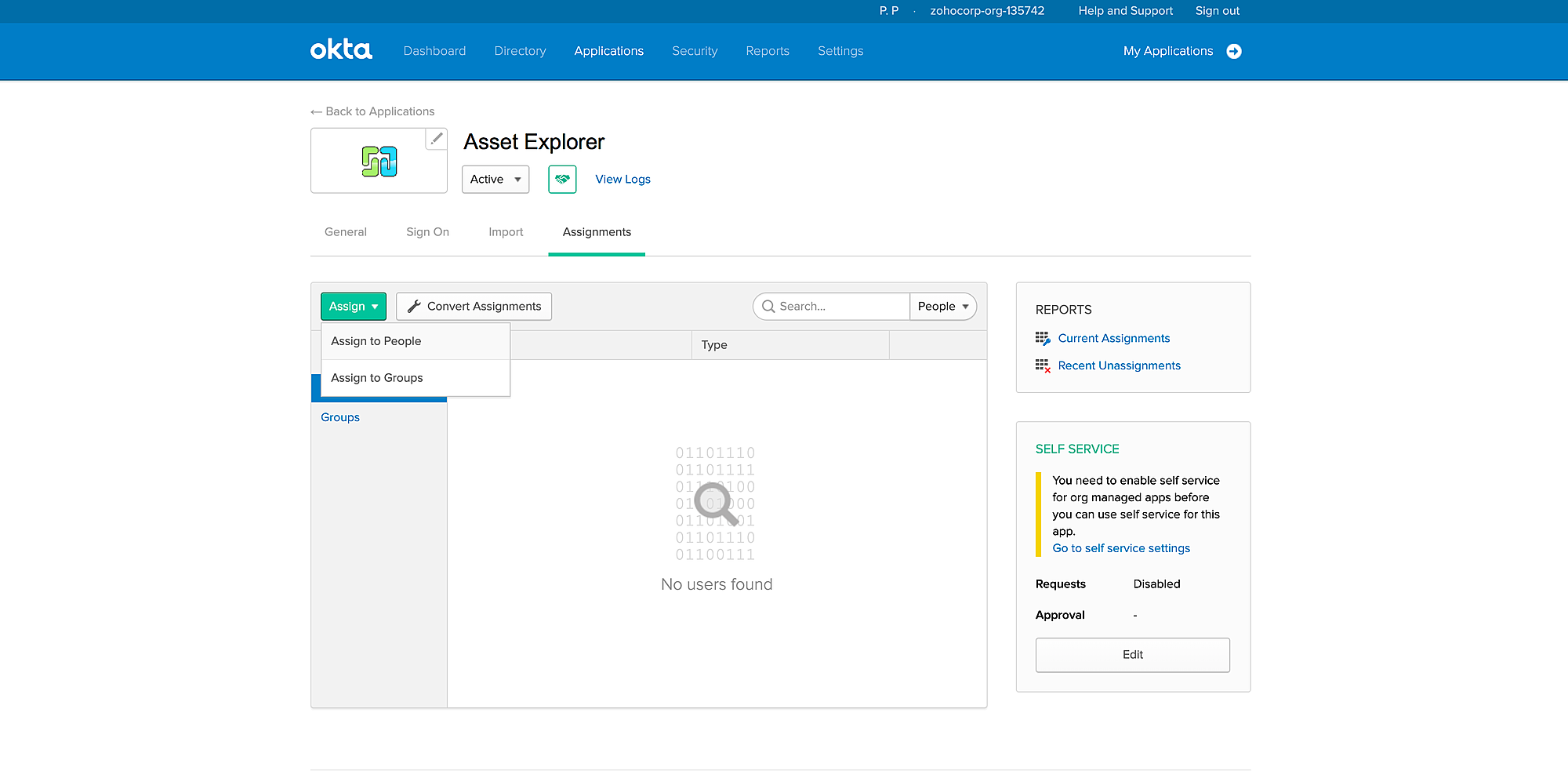Collapse the Assign dropdown button
This screenshot has height=778, width=1568.
pyautogui.click(x=354, y=307)
